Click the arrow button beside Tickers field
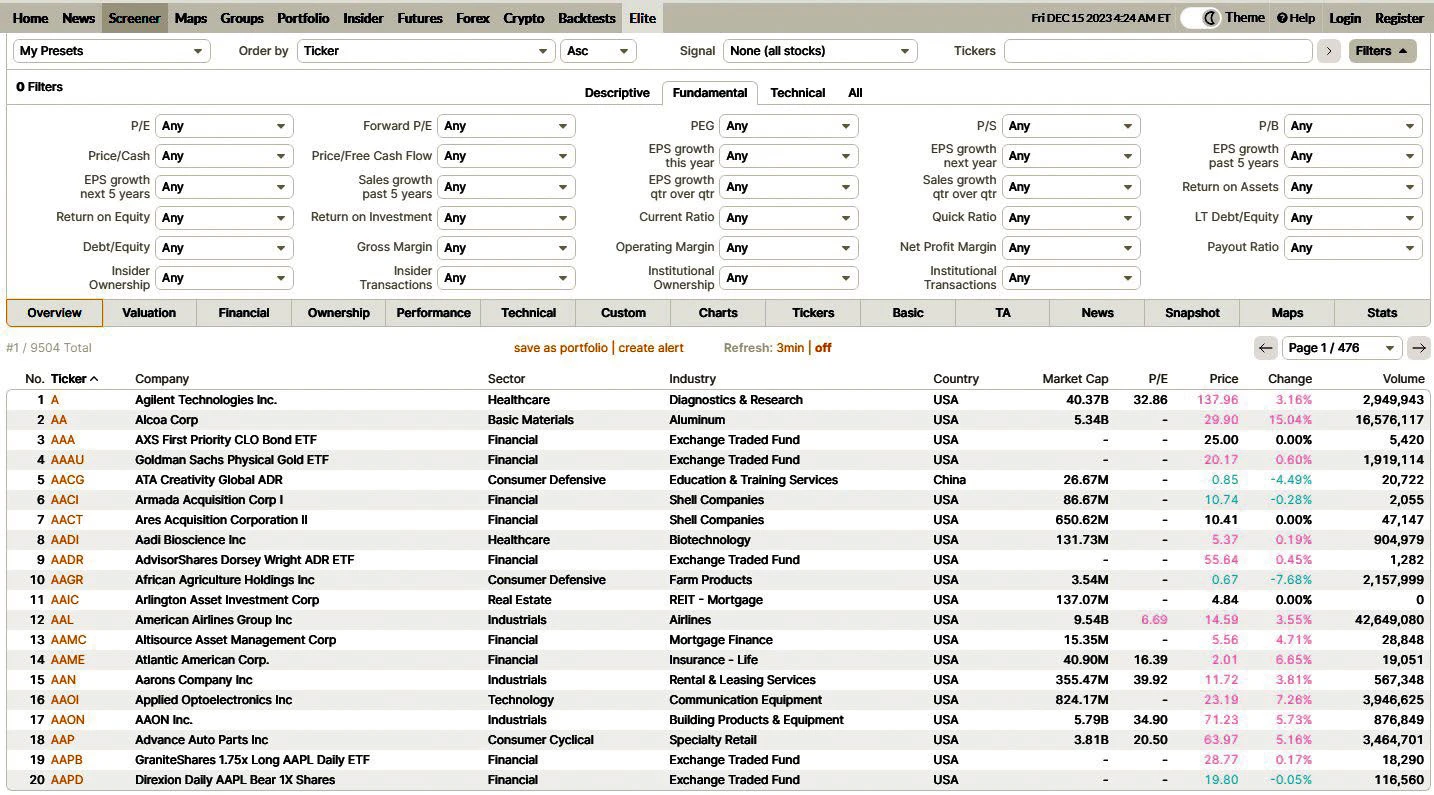This screenshot has width=1434, height=795. (1328, 51)
